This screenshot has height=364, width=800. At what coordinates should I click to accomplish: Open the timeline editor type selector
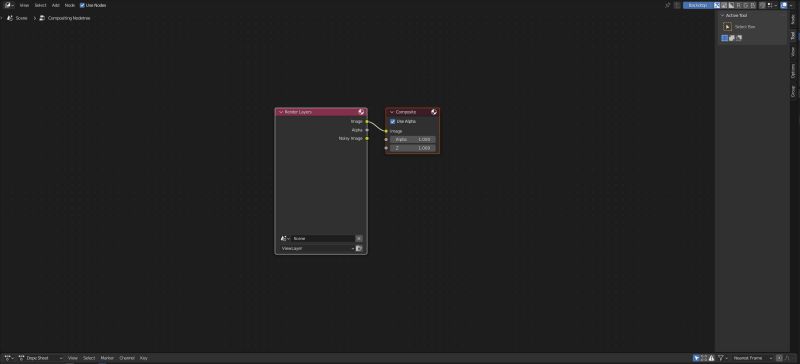[9, 358]
